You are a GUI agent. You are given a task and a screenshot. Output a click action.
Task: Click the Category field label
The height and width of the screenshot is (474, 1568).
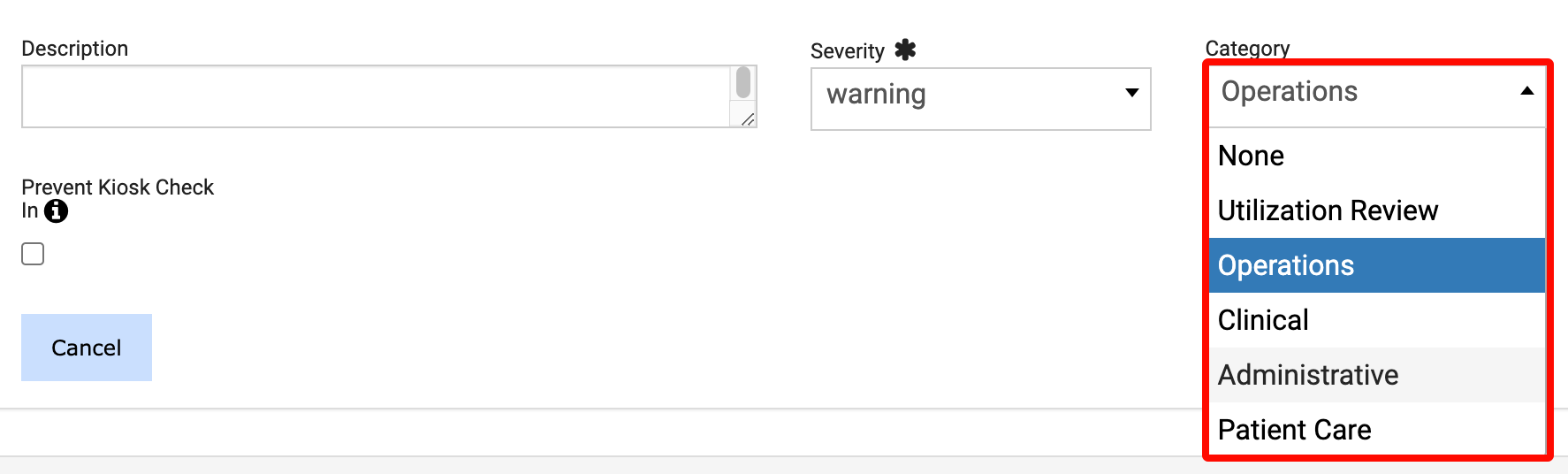click(1247, 49)
